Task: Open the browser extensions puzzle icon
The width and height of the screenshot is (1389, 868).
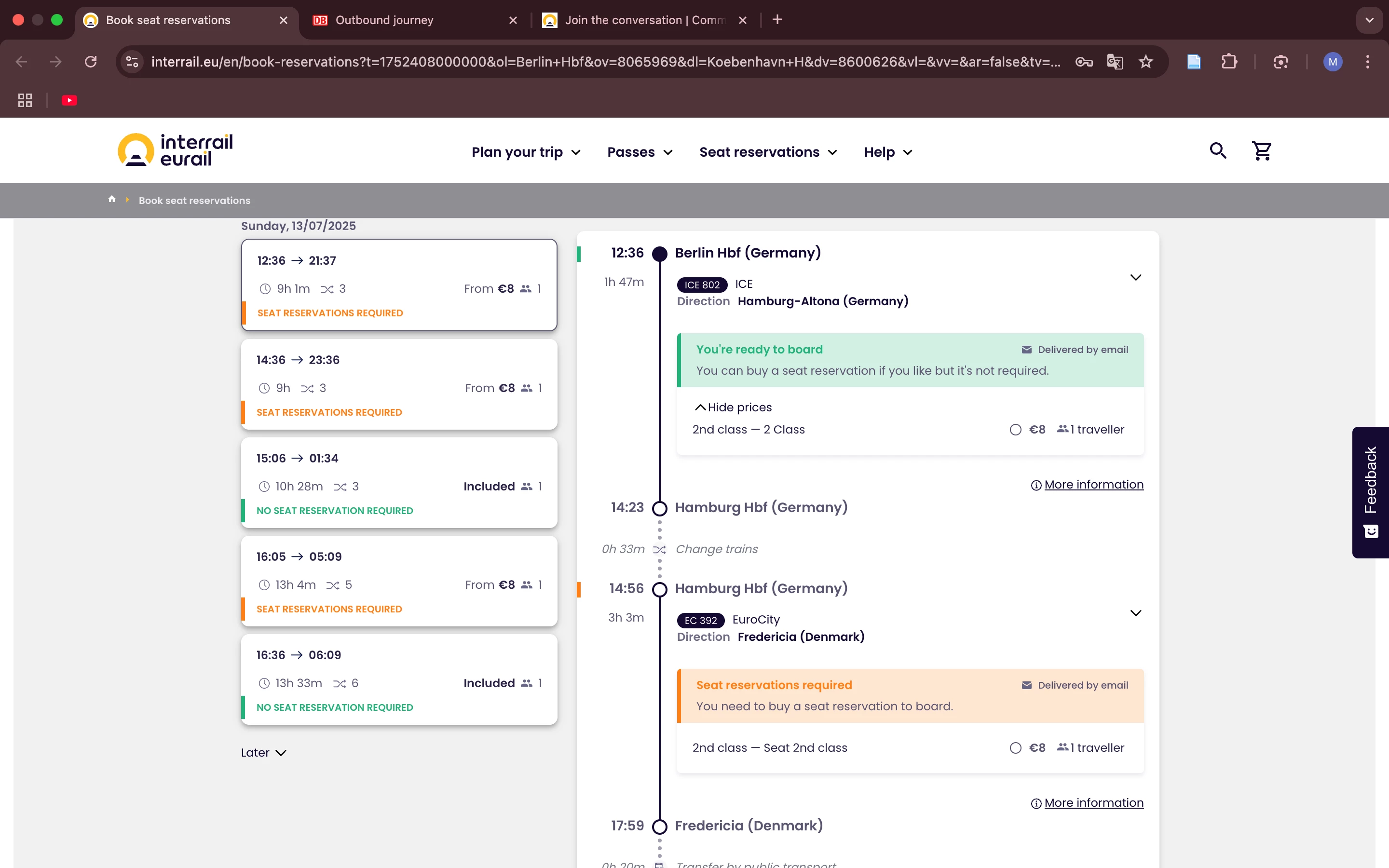Action: coord(1229,62)
